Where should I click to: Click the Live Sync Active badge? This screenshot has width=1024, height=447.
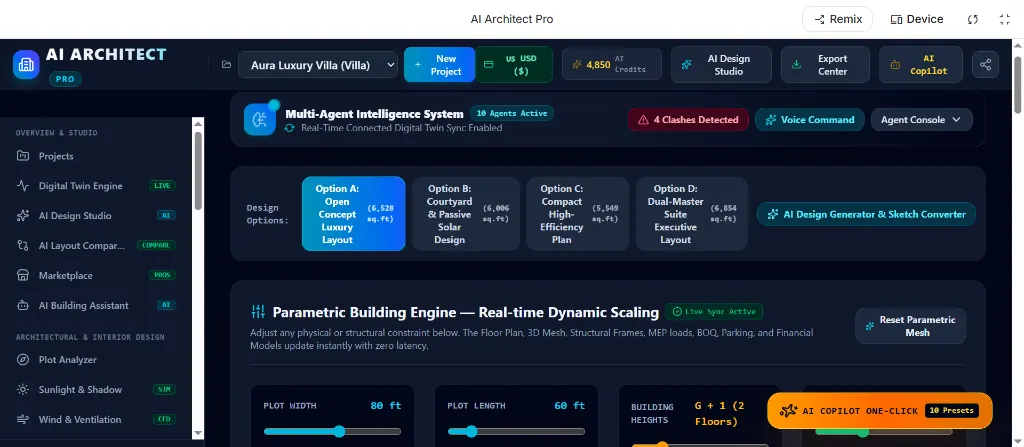tap(714, 311)
